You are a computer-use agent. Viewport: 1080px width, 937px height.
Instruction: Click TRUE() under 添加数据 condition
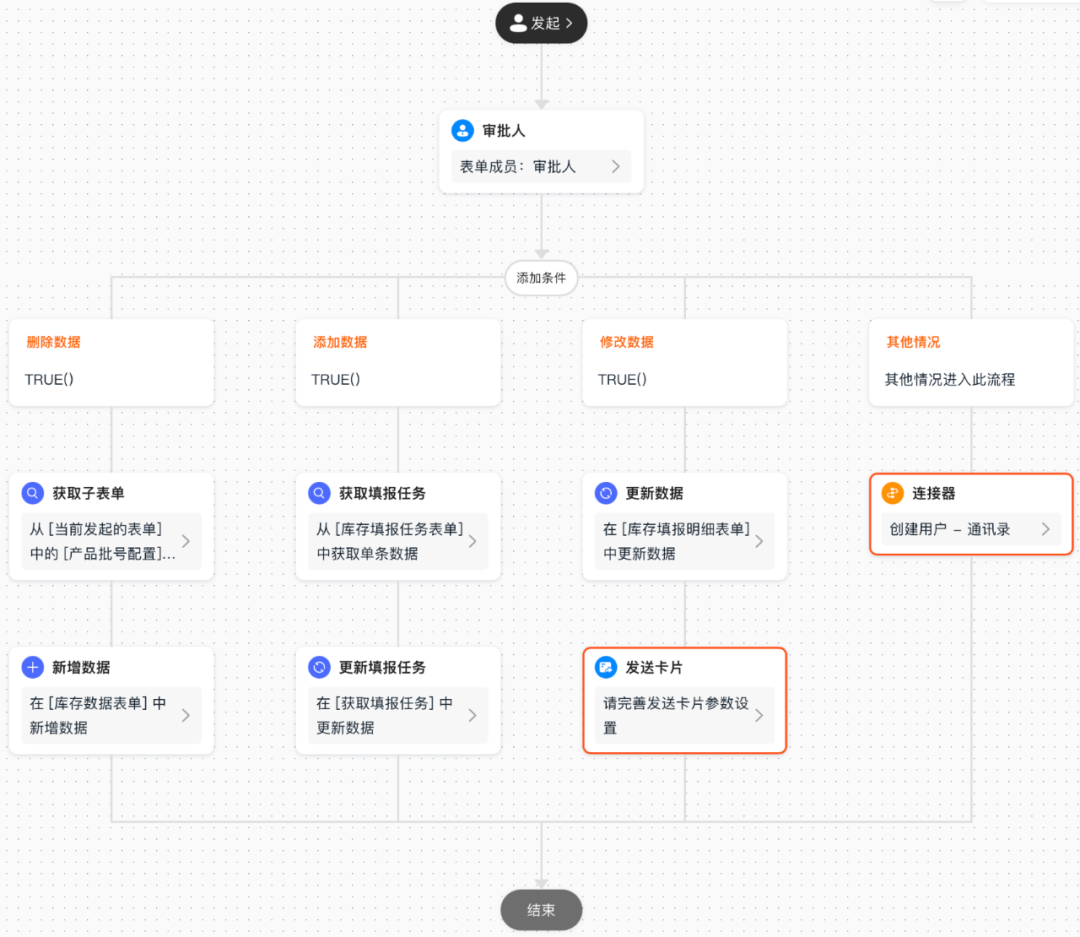tap(335, 380)
